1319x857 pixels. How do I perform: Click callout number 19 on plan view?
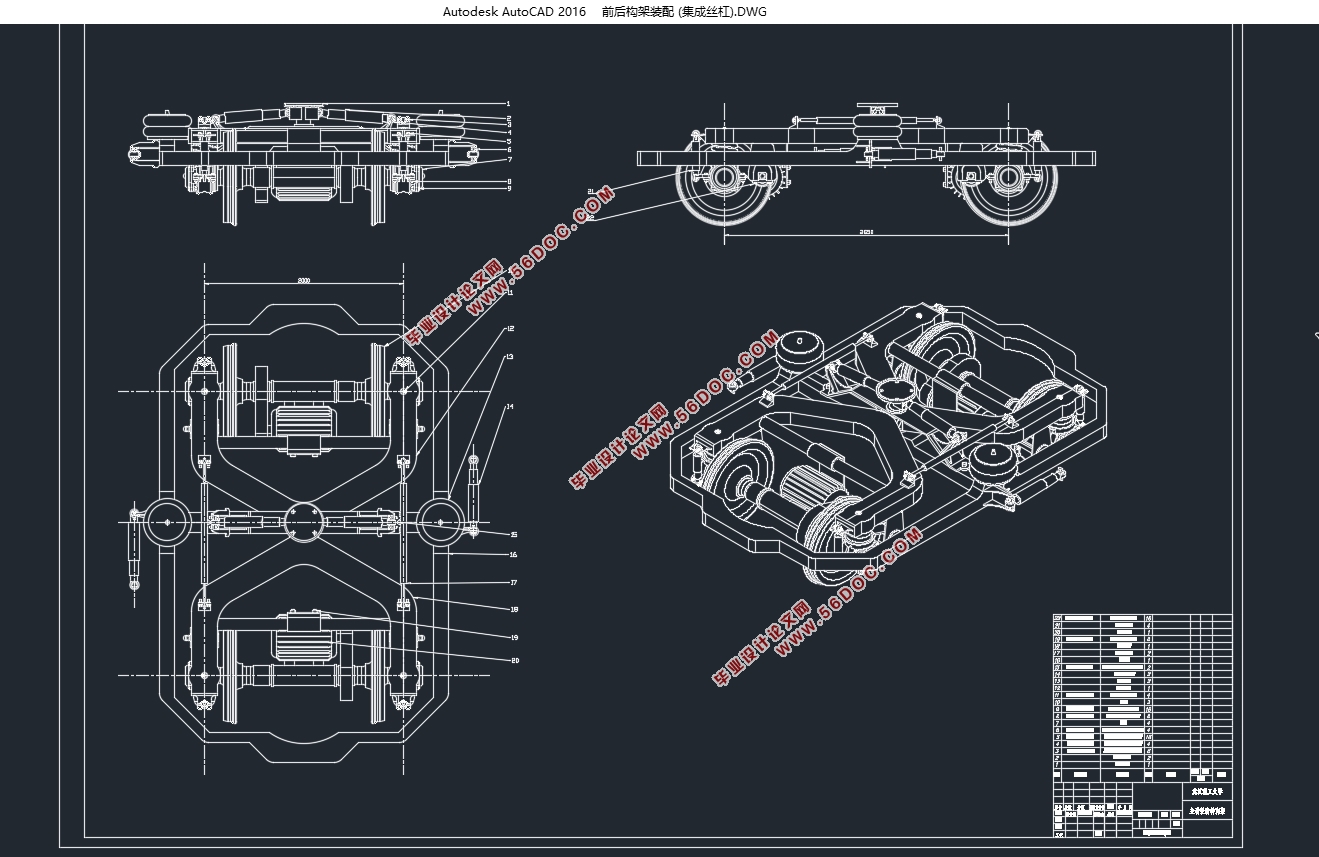click(514, 636)
